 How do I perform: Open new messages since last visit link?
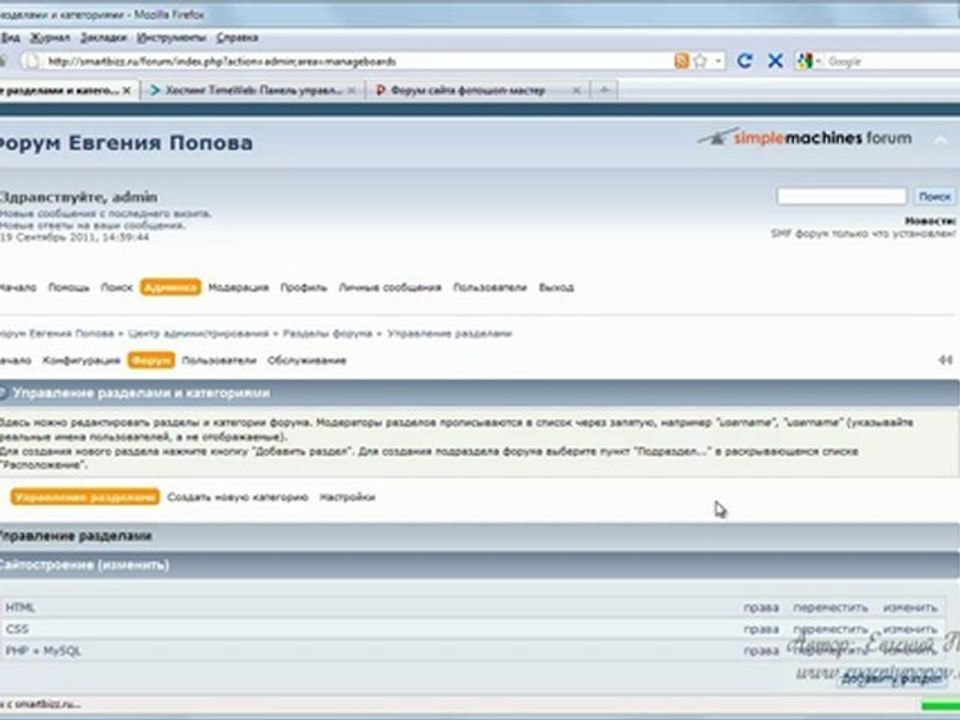[x=105, y=214]
